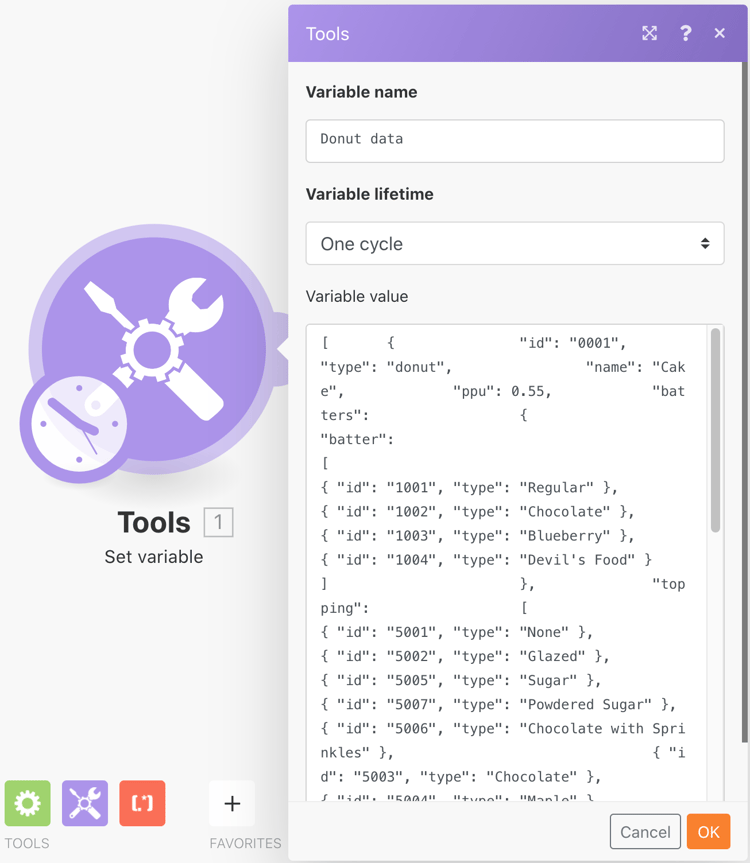750x863 pixels.
Task: Click the FAVORITES label in bottom toolbar
Action: (x=244, y=843)
